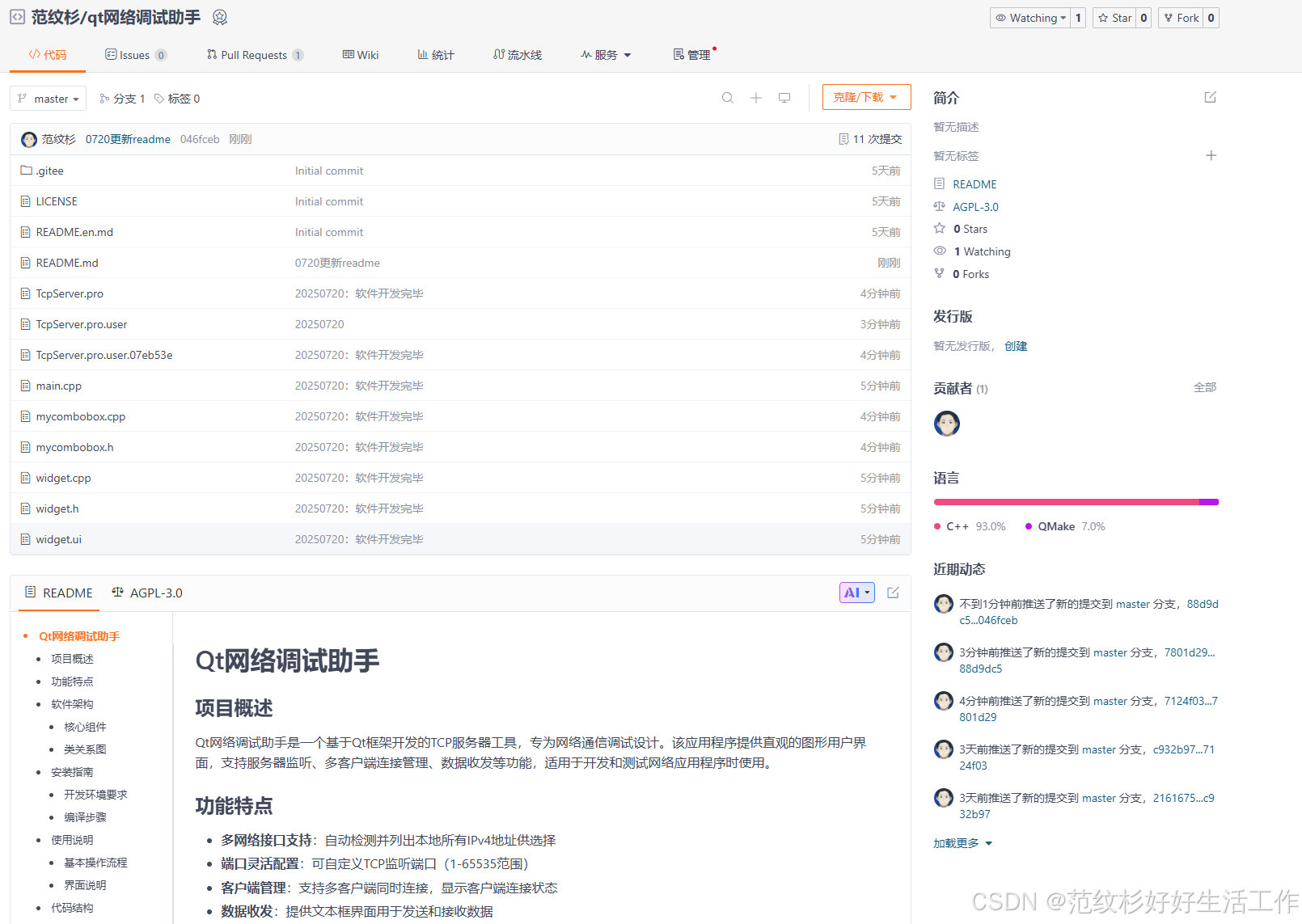Click the code icon beside repository name
This screenshot has width=1302, height=924.
18,17
